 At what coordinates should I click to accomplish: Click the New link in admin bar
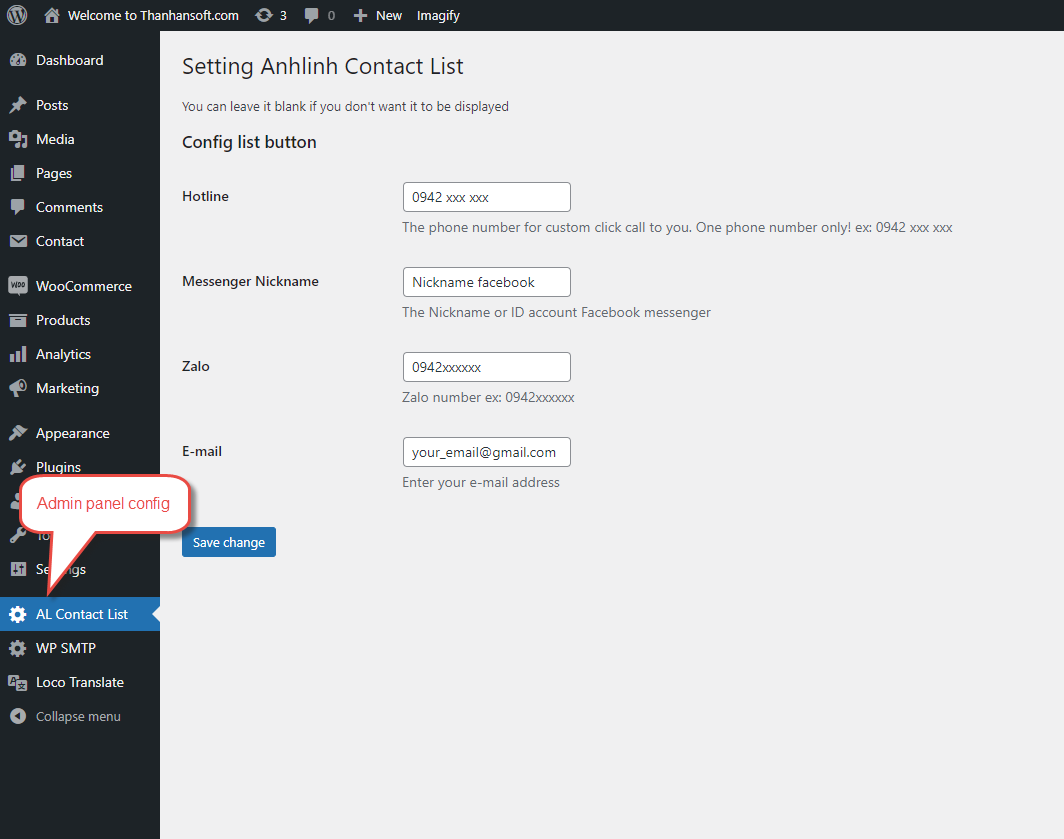(x=389, y=16)
